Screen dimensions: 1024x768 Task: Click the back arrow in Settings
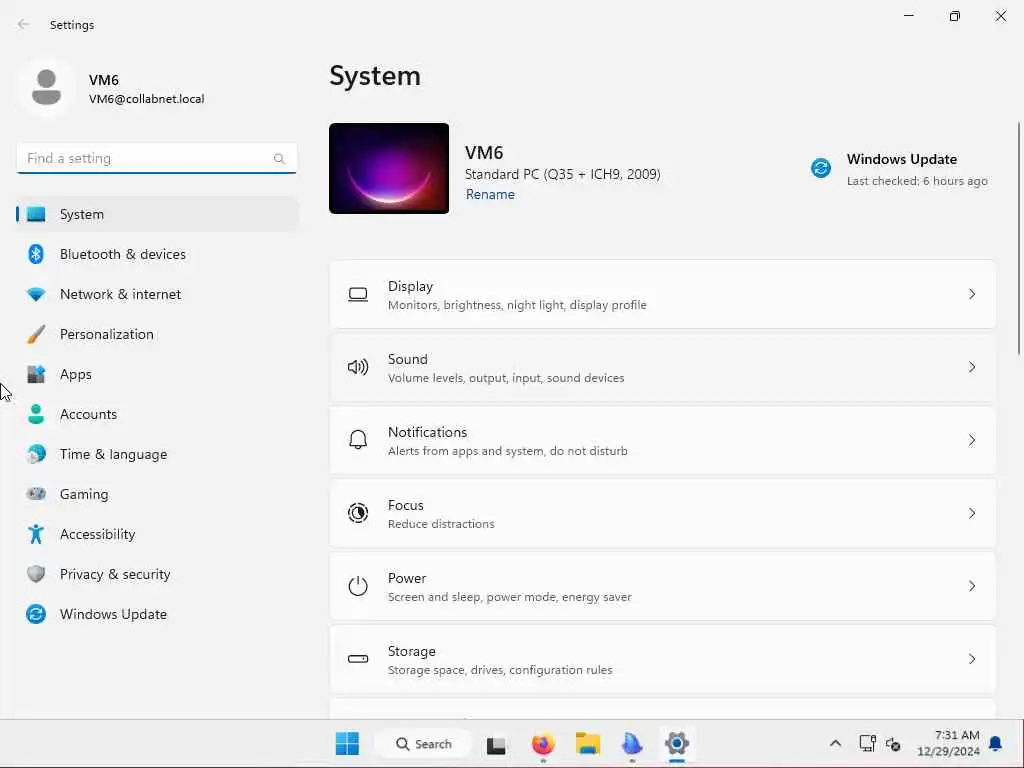tap(24, 24)
